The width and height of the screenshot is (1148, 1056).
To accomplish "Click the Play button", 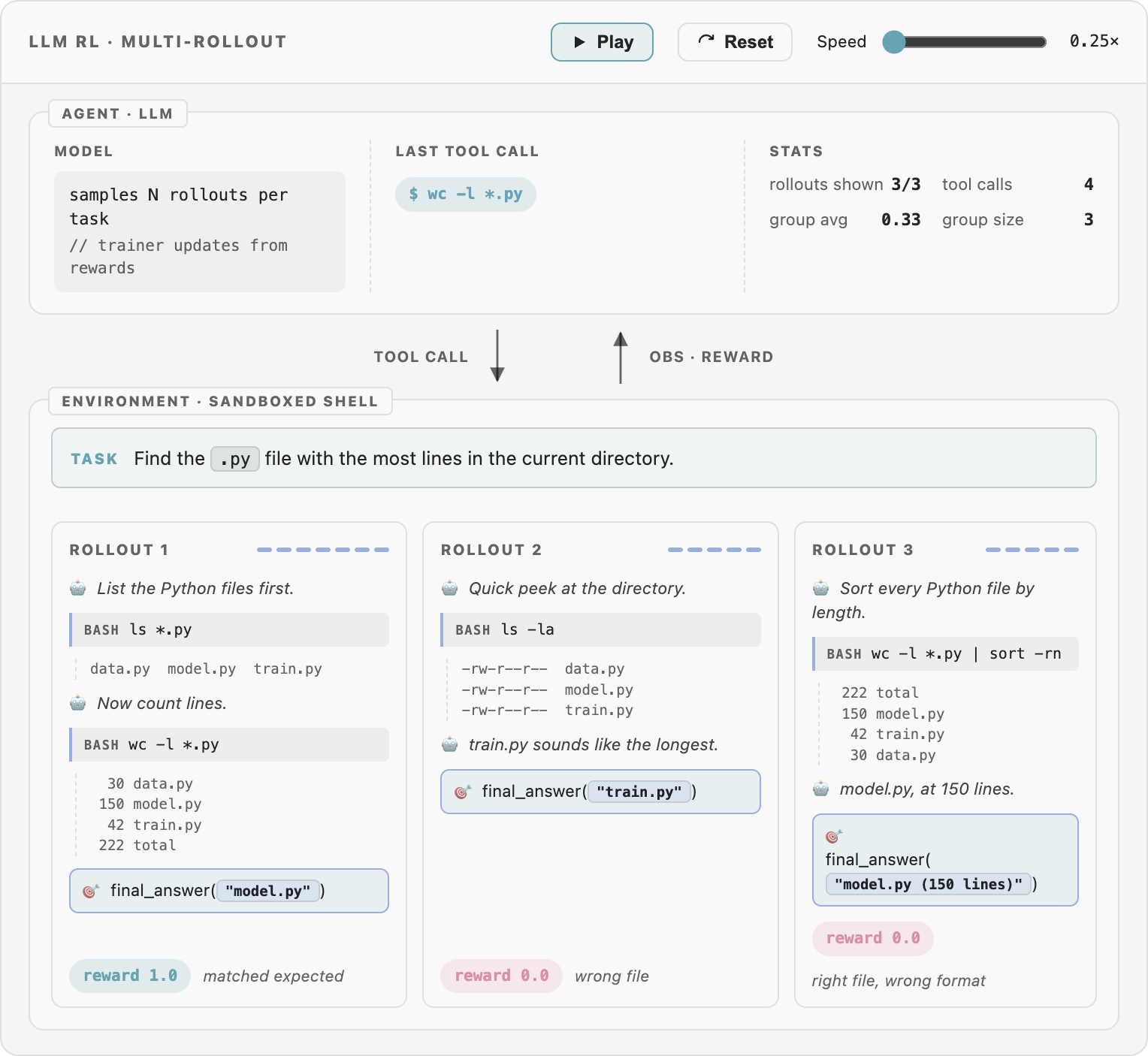I will tap(602, 42).
